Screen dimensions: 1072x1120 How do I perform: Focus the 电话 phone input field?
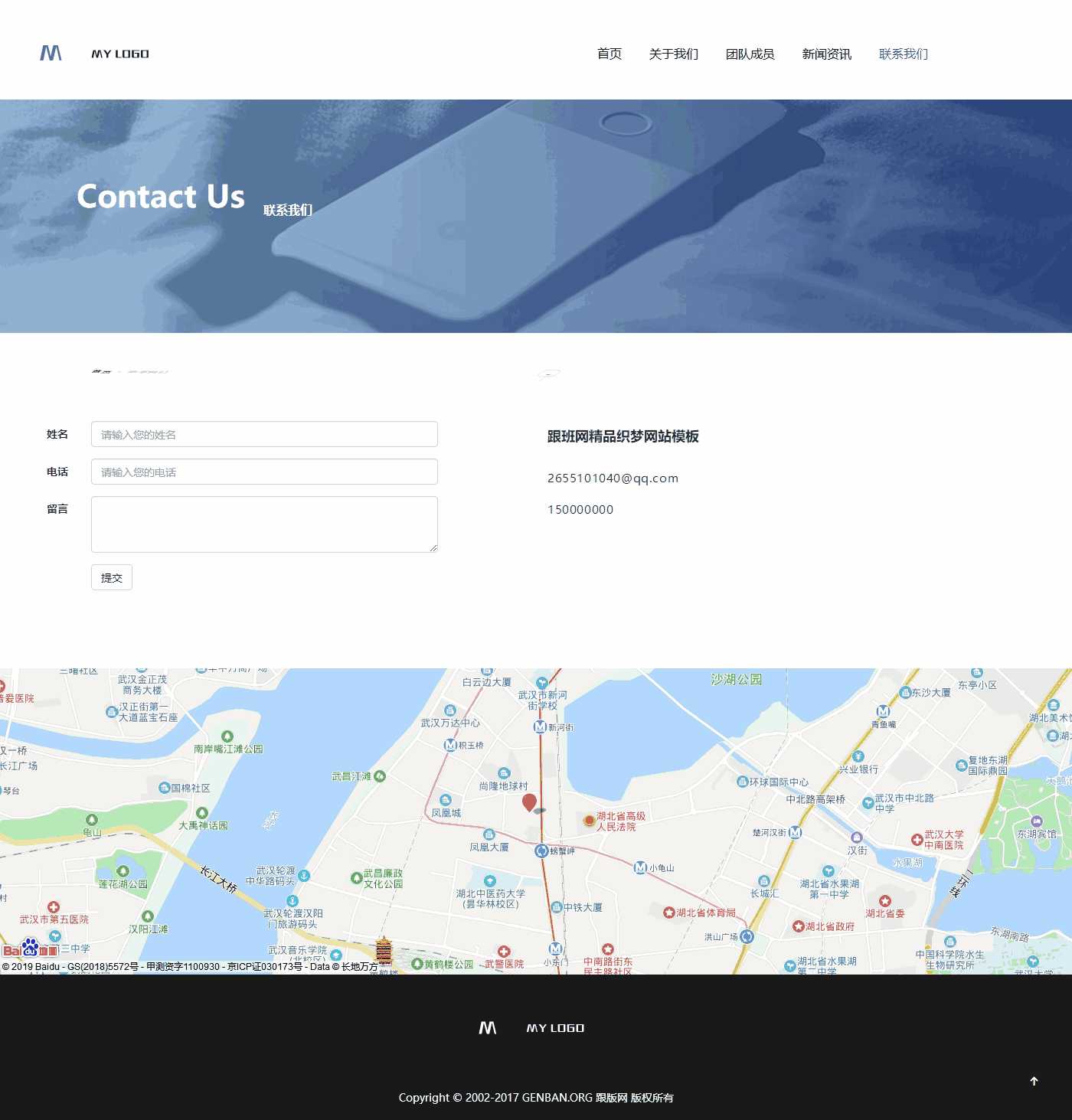click(x=264, y=472)
